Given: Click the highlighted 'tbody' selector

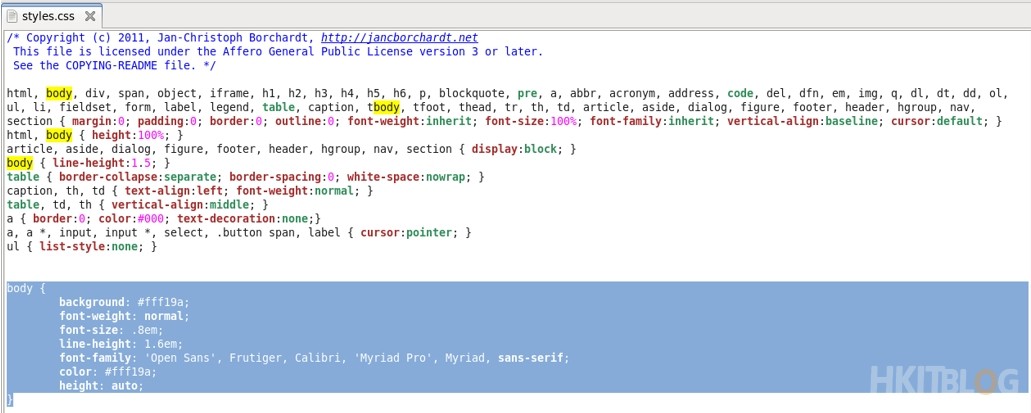Looking at the screenshot, I should point(384,107).
